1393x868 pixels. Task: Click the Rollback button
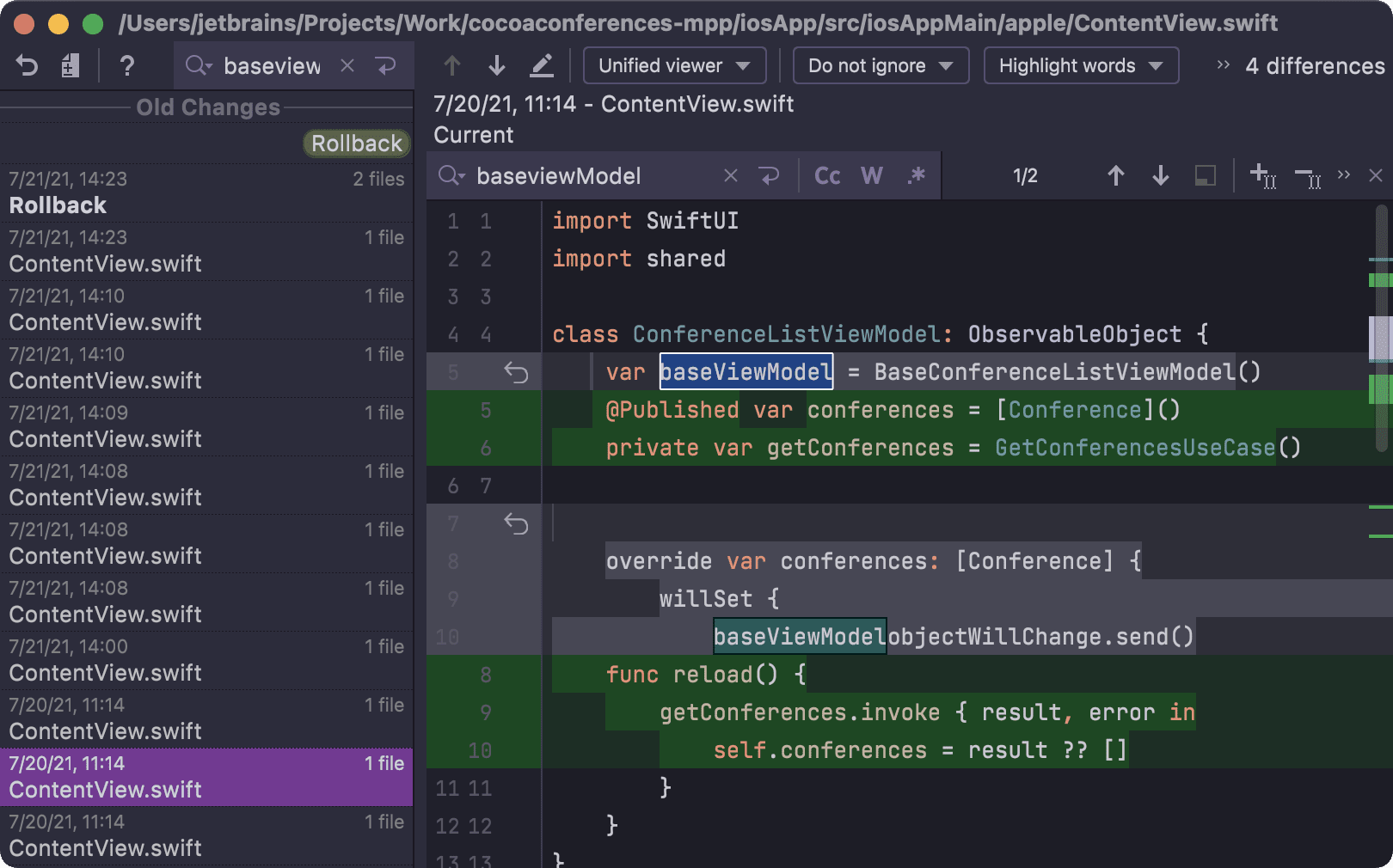tap(356, 143)
